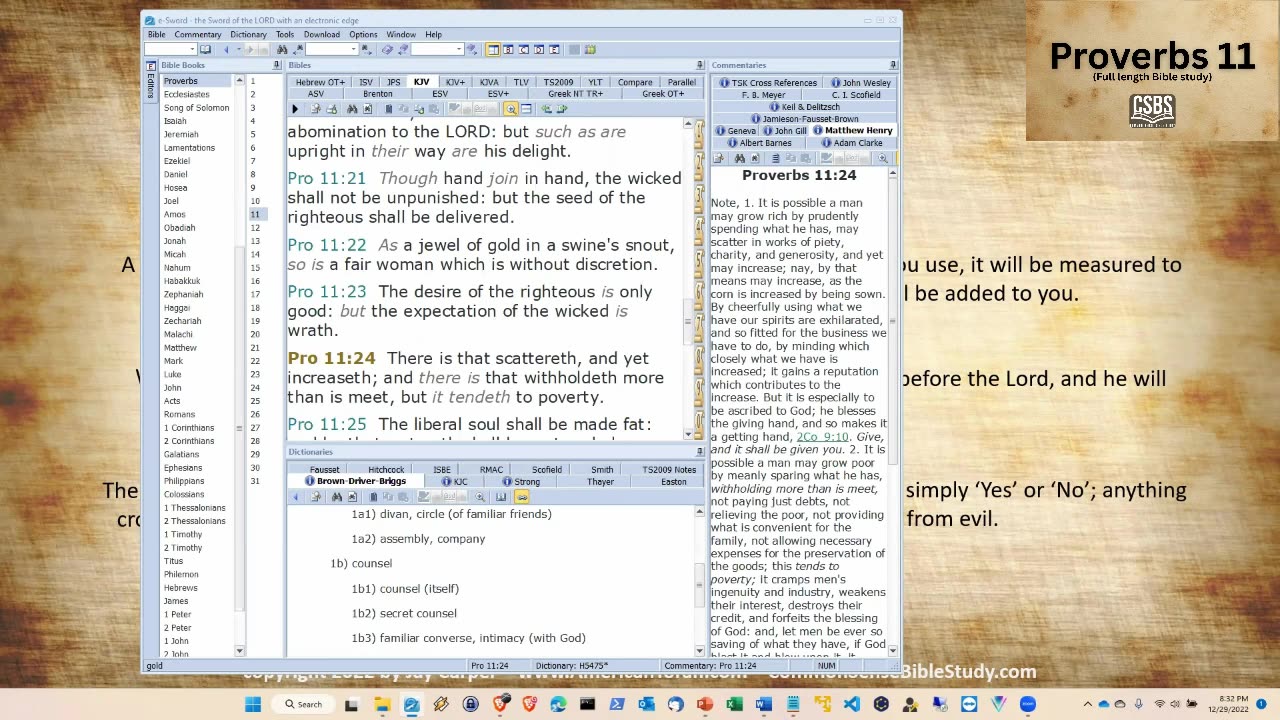Click the dictionary pane scroll-down arrow
The width and height of the screenshot is (1280, 720).
point(699,651)
